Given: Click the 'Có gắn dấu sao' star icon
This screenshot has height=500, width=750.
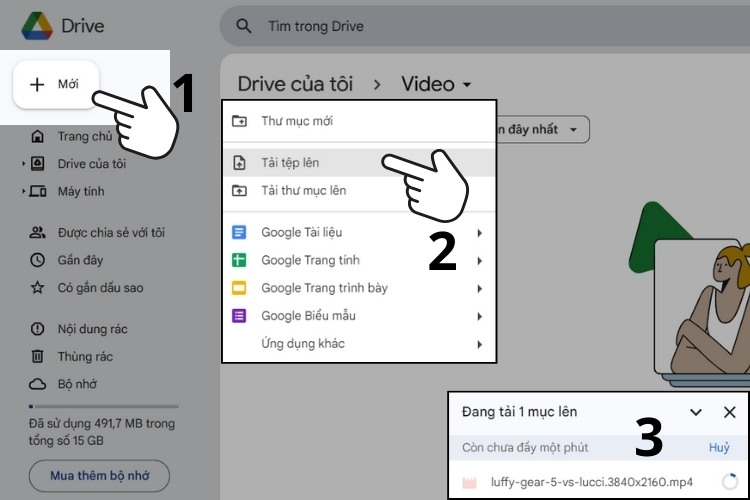Looking at the screenshot, I should [x=37, y=288].
